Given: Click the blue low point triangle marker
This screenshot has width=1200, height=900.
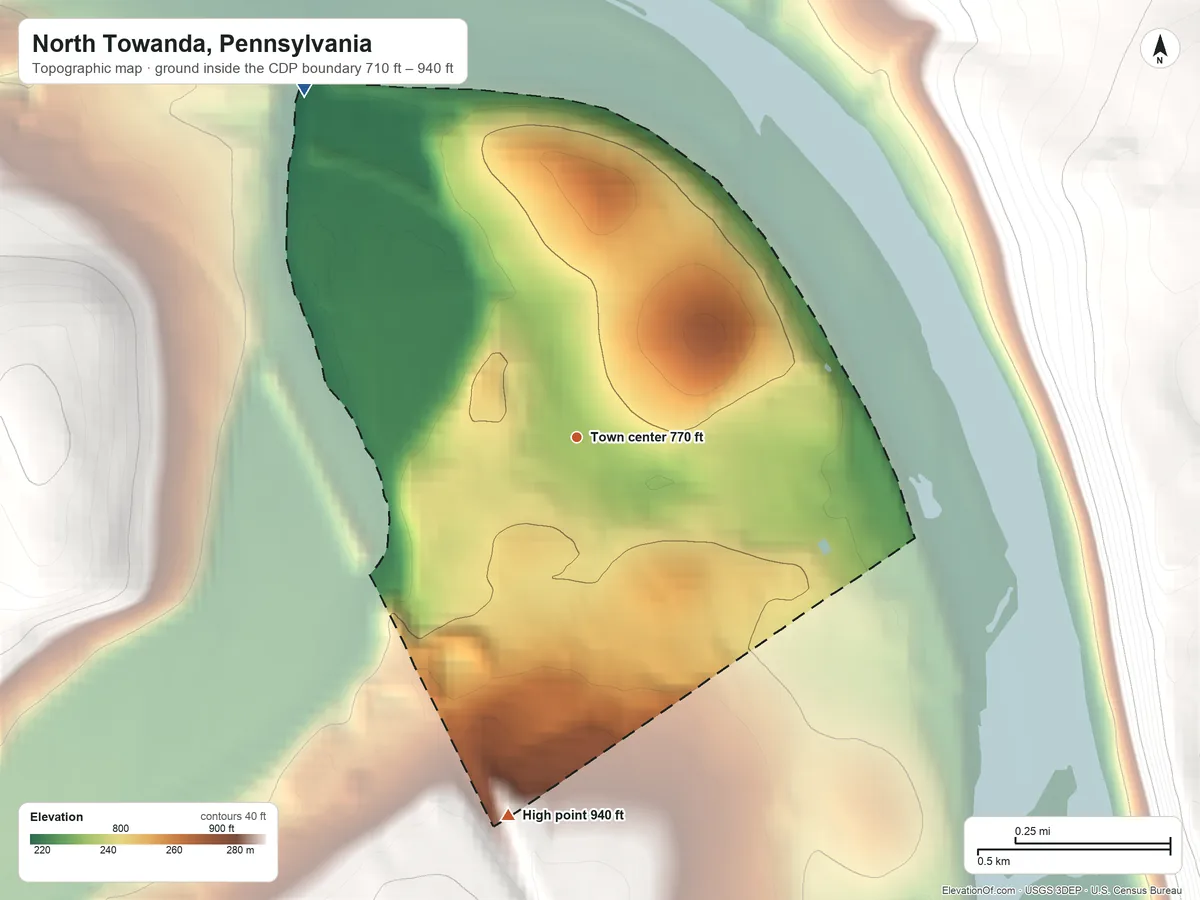Looking at the screenshot, I should coord(304,90).
